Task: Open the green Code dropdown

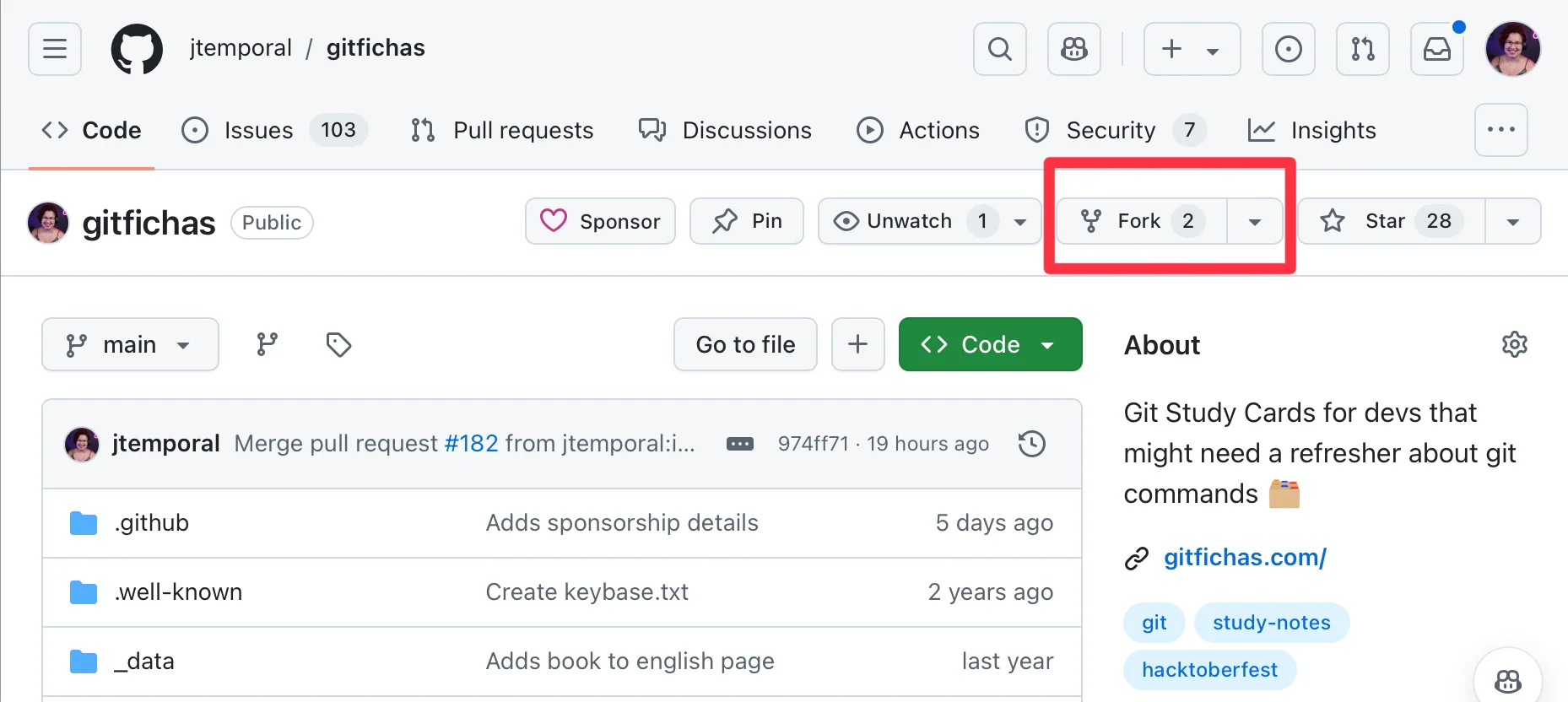Action: coord(990,344)
